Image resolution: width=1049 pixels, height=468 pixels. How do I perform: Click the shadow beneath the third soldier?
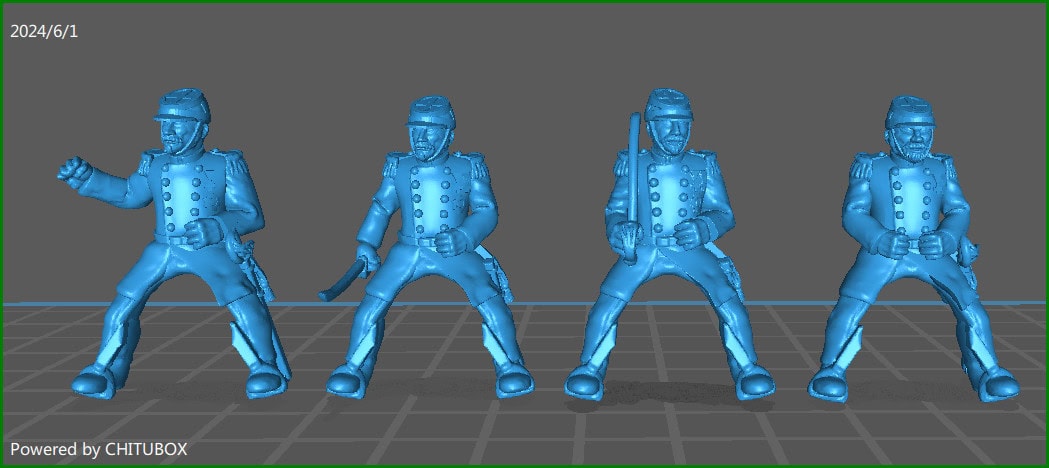(x=668, y=397)
